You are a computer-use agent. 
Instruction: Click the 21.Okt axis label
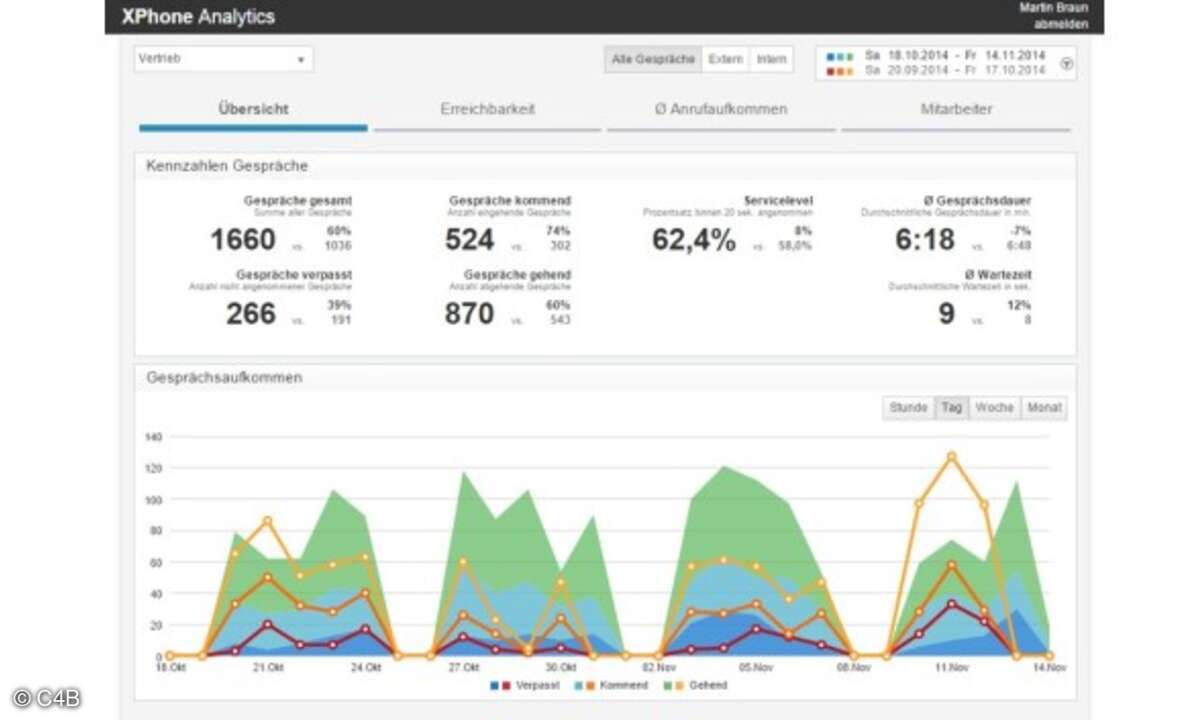(267, 666)
